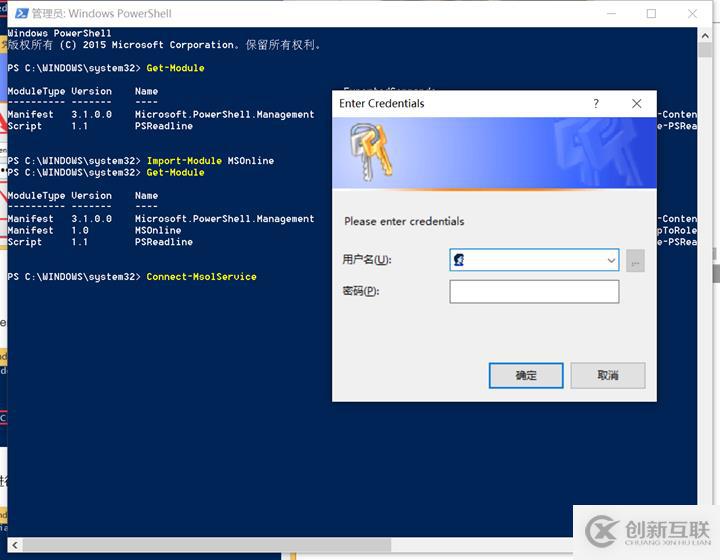720x560 pixels.
Task: Focus the username (用户名) input field
Action: [x=534, y=260]
